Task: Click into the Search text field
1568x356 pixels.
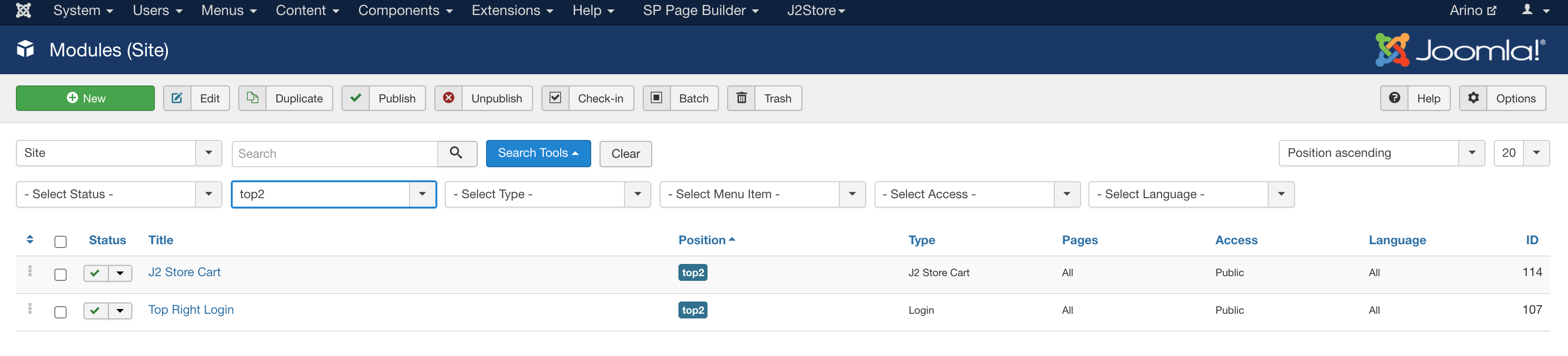Action: point(335,154)
